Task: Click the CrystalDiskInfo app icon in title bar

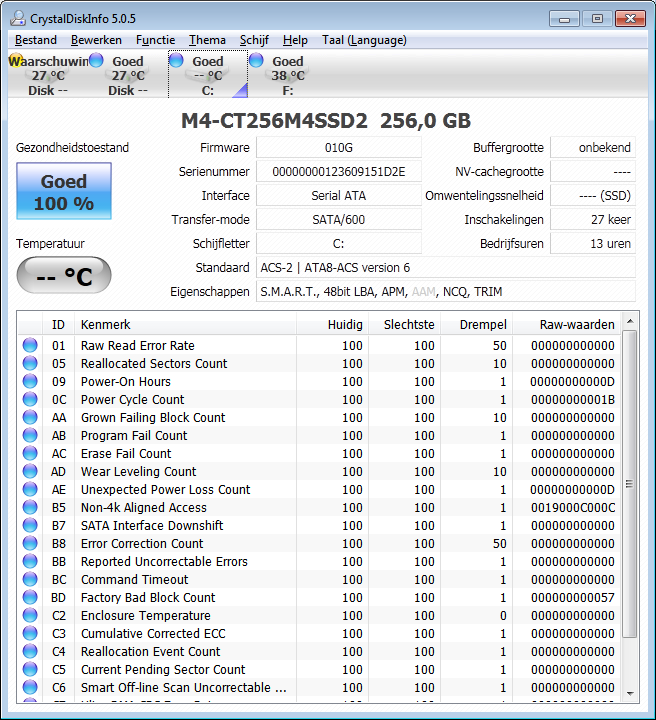Action: point(17,18)
